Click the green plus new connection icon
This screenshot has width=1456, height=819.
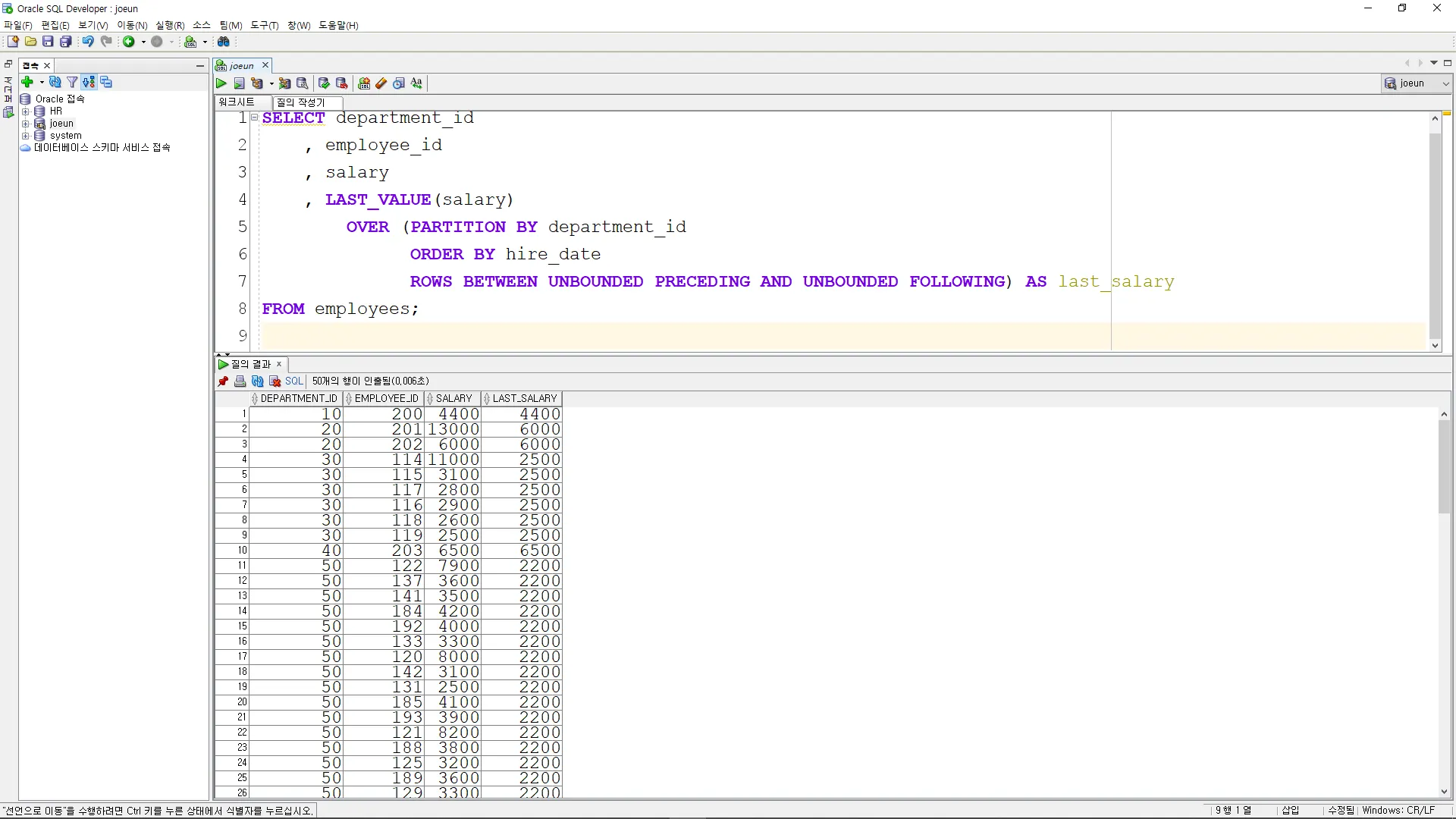(27, 82)
